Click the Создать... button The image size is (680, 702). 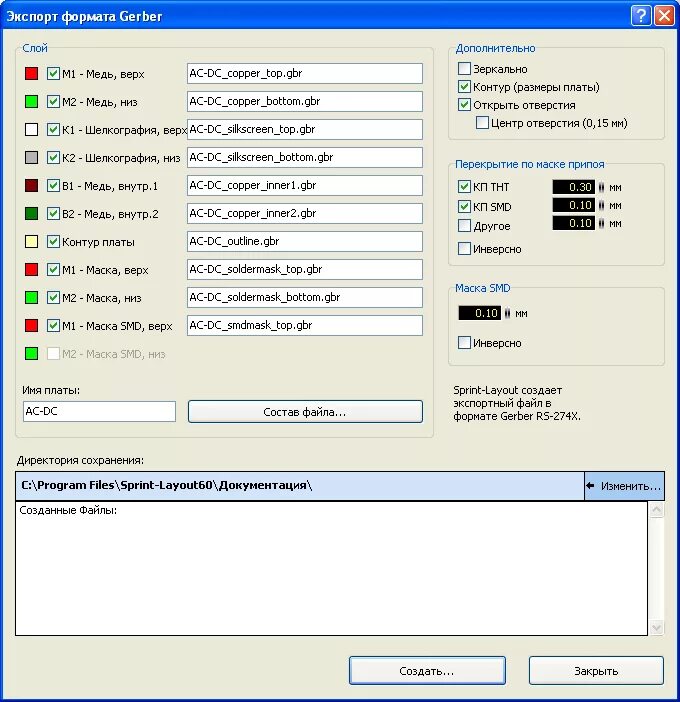(427, 671)
